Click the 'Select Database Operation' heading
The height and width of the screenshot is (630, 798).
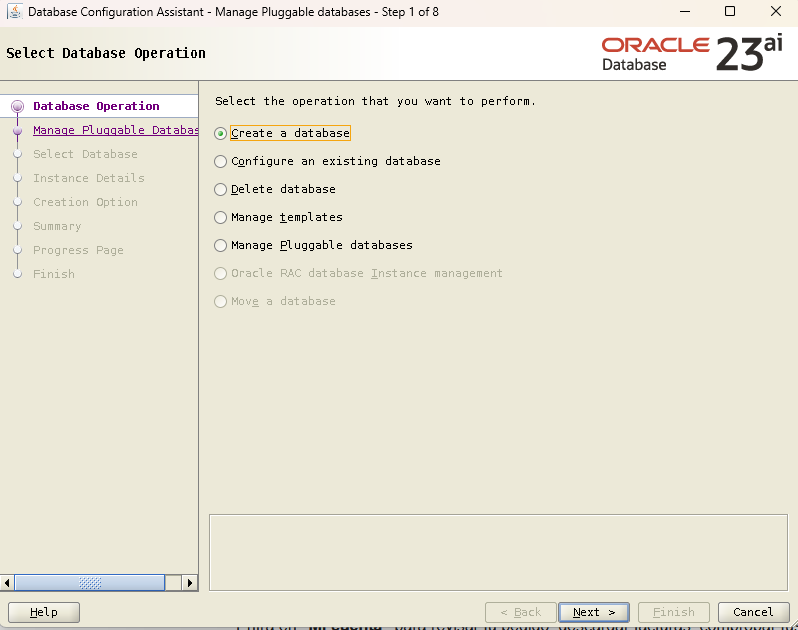106,53
